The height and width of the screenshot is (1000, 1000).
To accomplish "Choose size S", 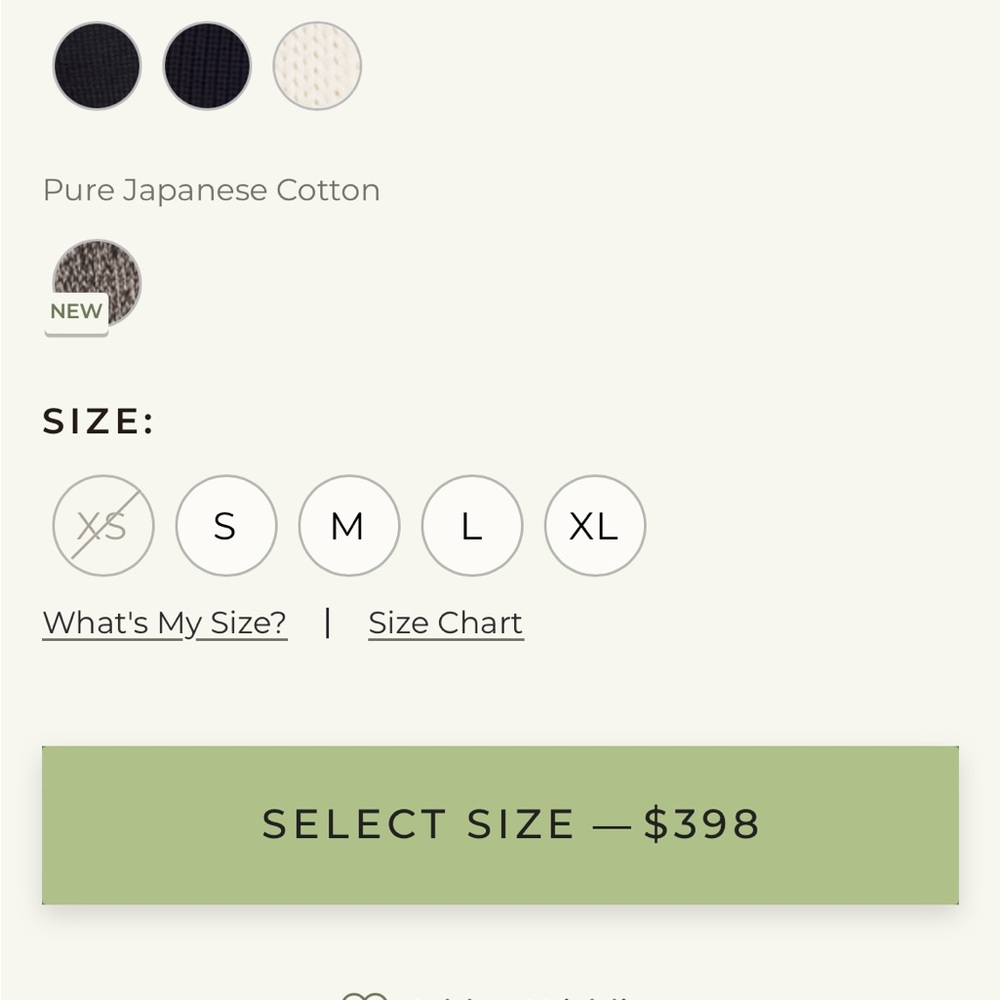I will point(226,526).
